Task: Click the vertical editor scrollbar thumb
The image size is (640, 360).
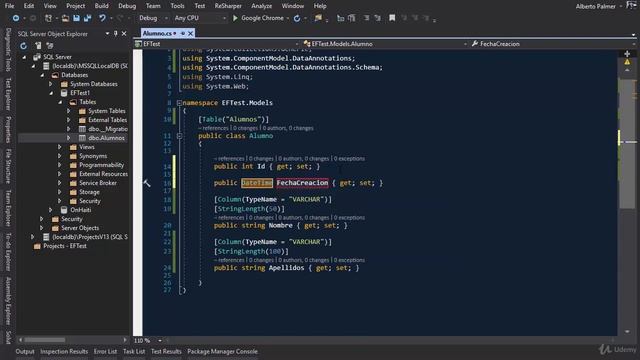Action: pyautogui.click(x=627, y=143)
